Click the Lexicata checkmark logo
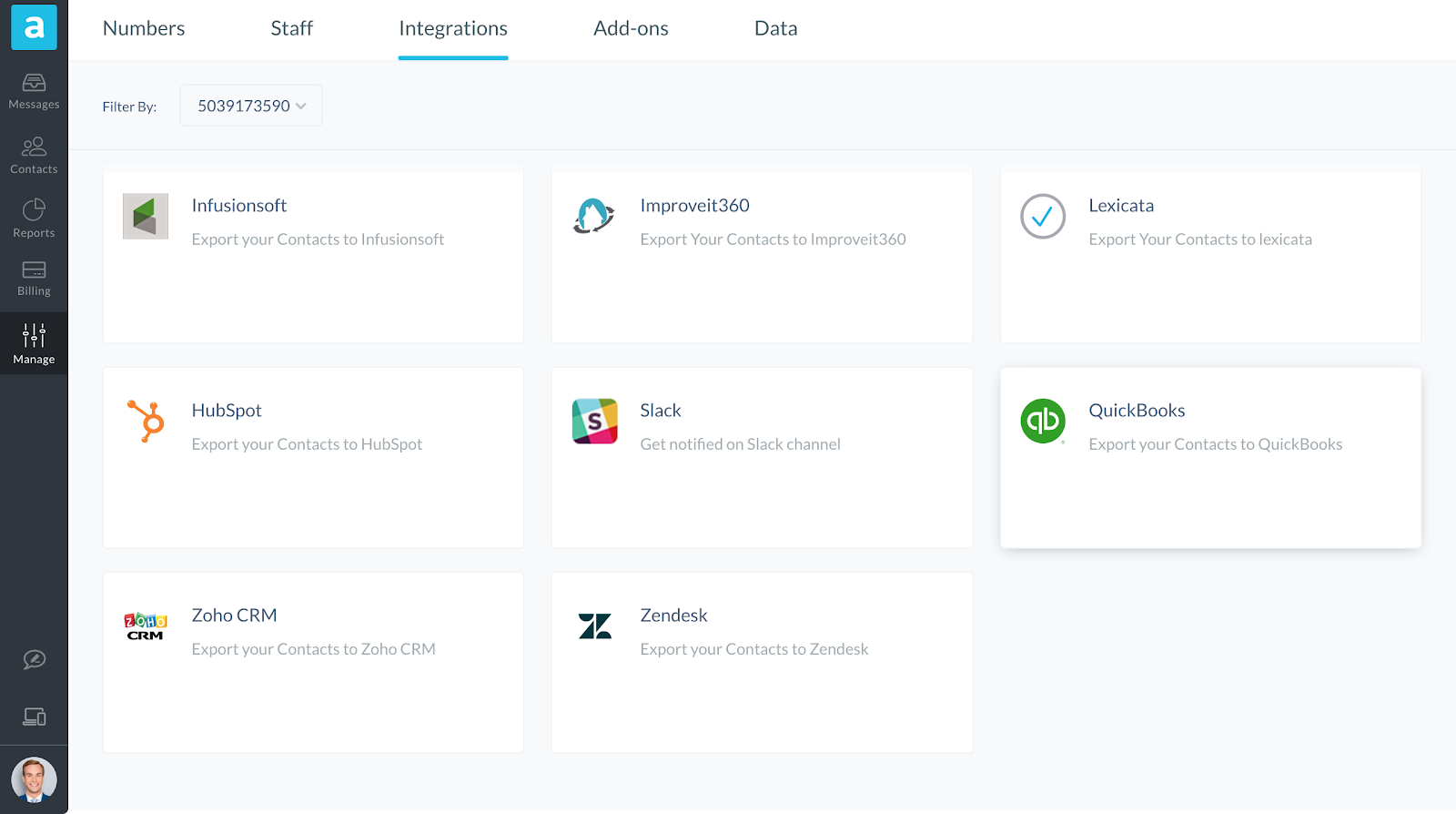The width and height of the screenshot is (1456, 814). click(x=1043, y=217)
